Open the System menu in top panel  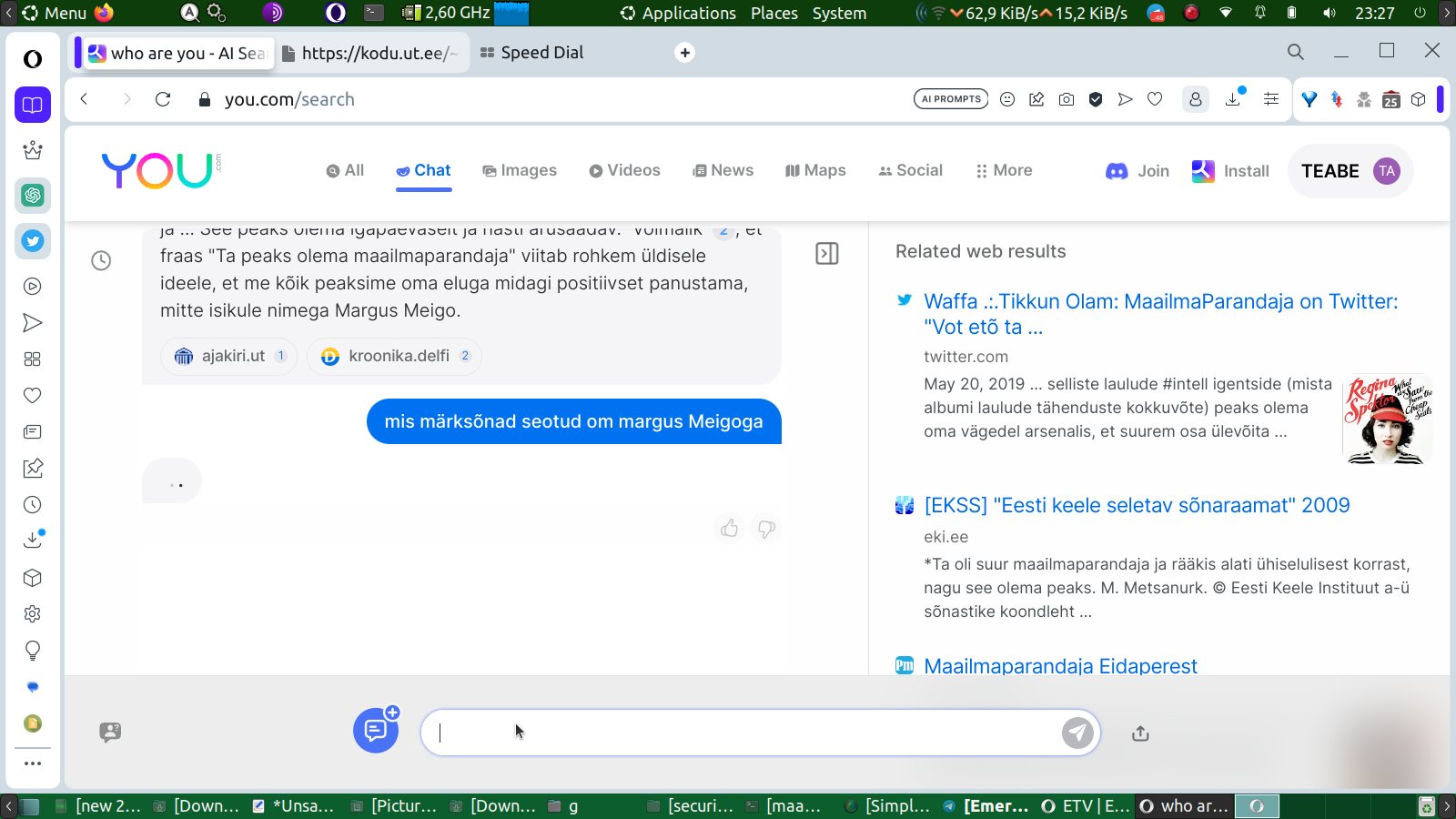click(x=839, y=13)
